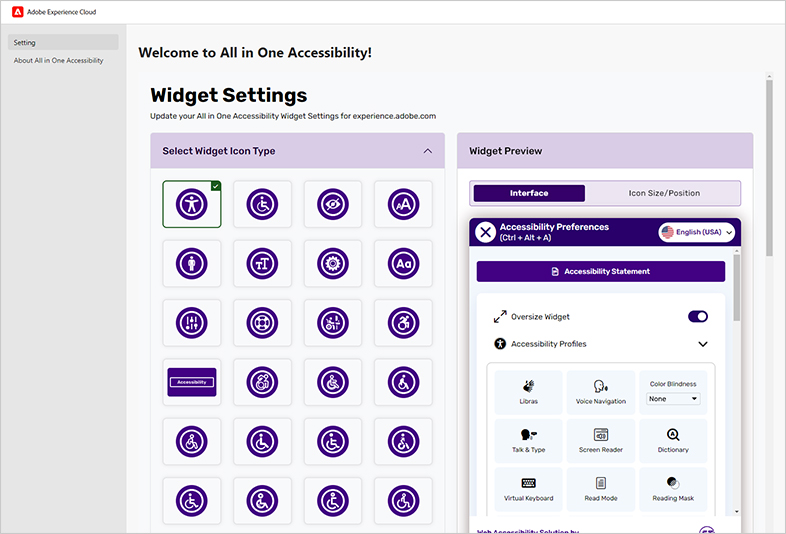Switch to the Icon Size/Position tab

pos(664,193)
